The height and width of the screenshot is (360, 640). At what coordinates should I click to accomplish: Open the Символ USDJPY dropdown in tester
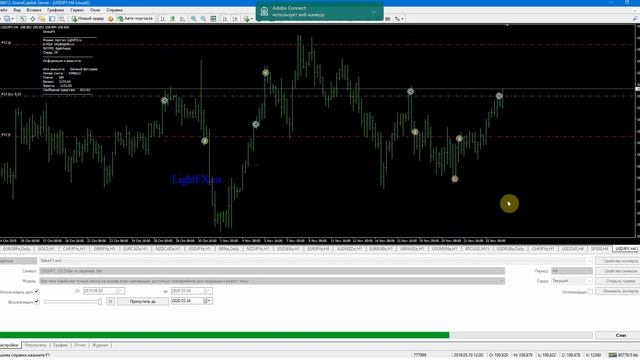(272, 271)
